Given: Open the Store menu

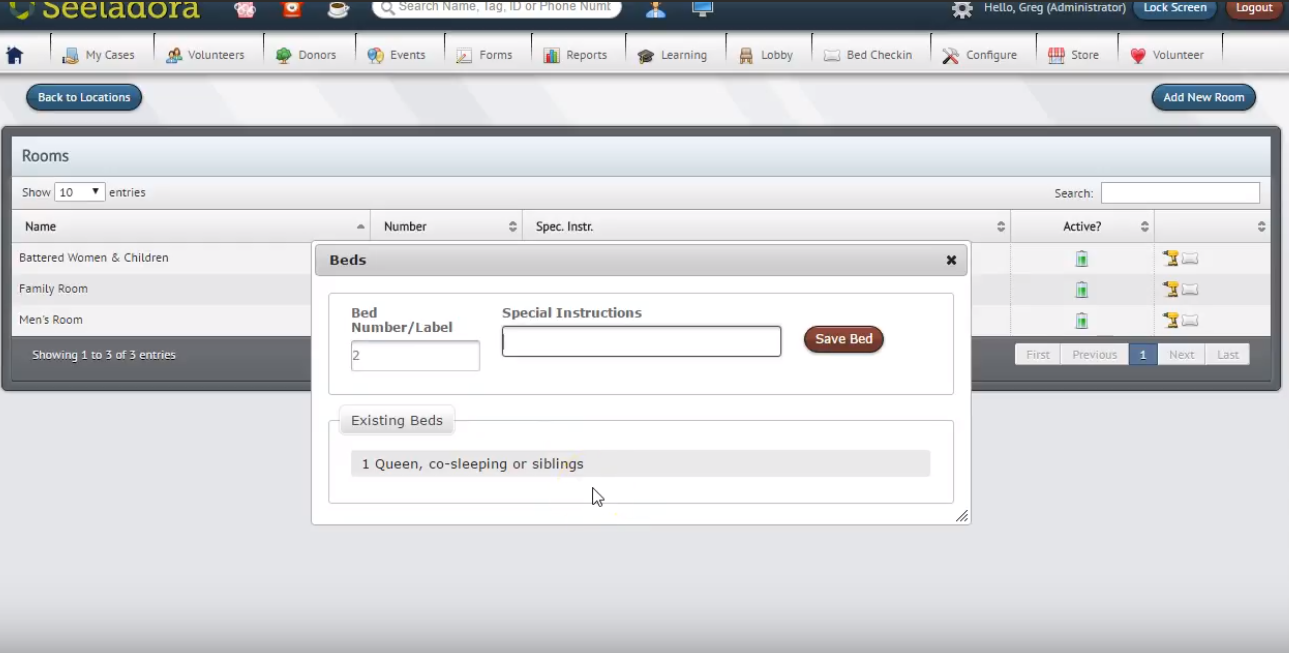Looking at the screenshot, I should tap(1073, 55).
